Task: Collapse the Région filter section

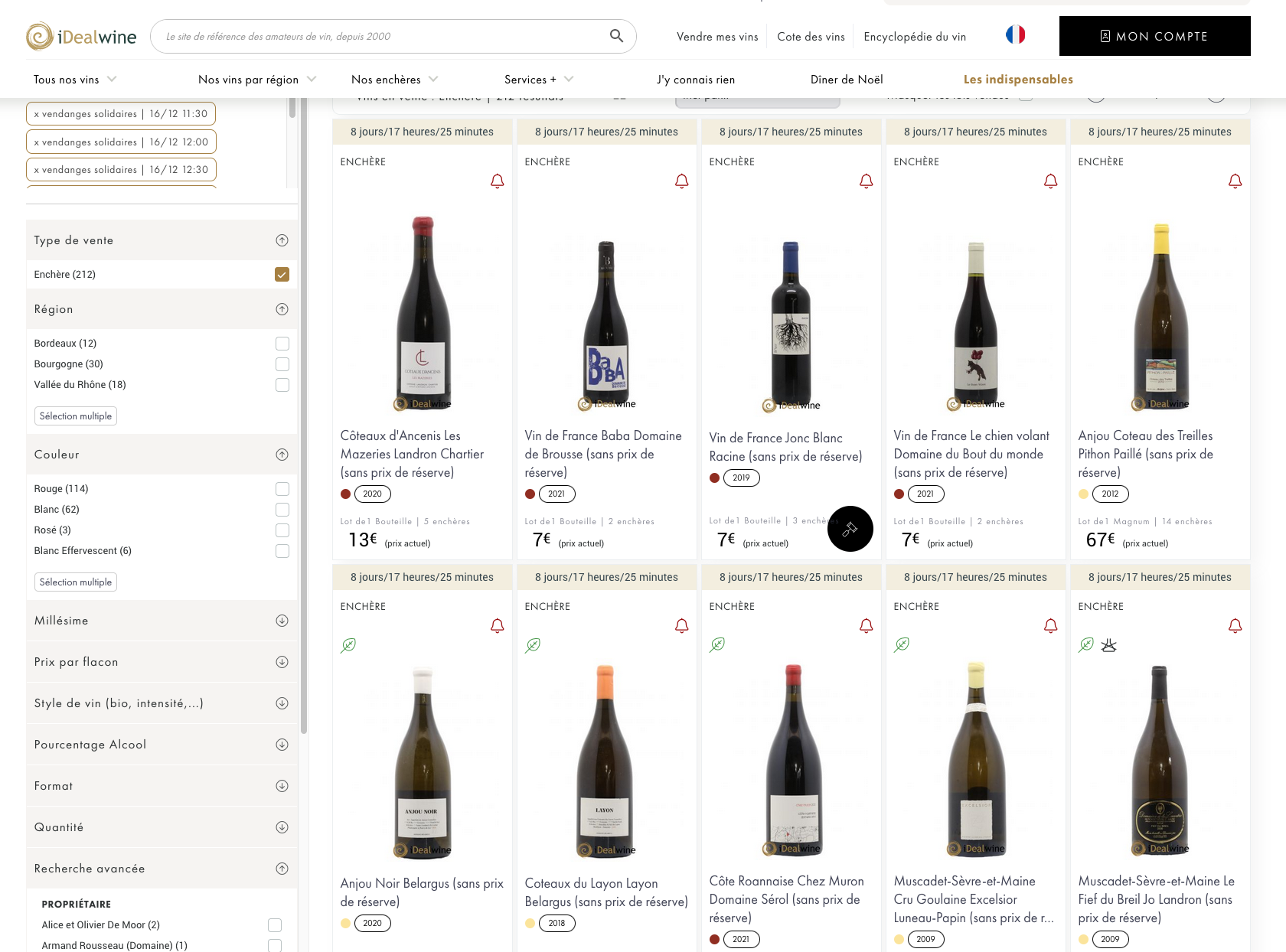Action: [282, 309]
